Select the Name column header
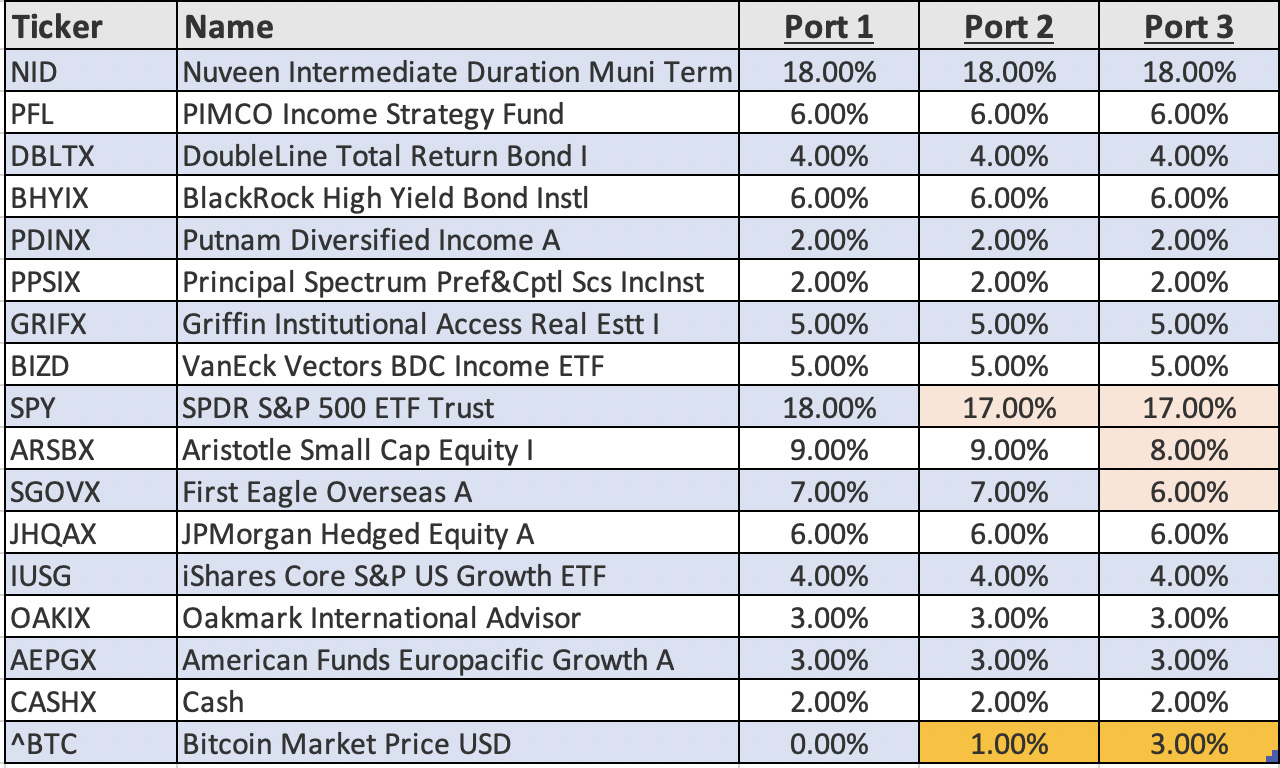Image resolution: width=1280 pixels, height=768 pixels. coord(229,27)
